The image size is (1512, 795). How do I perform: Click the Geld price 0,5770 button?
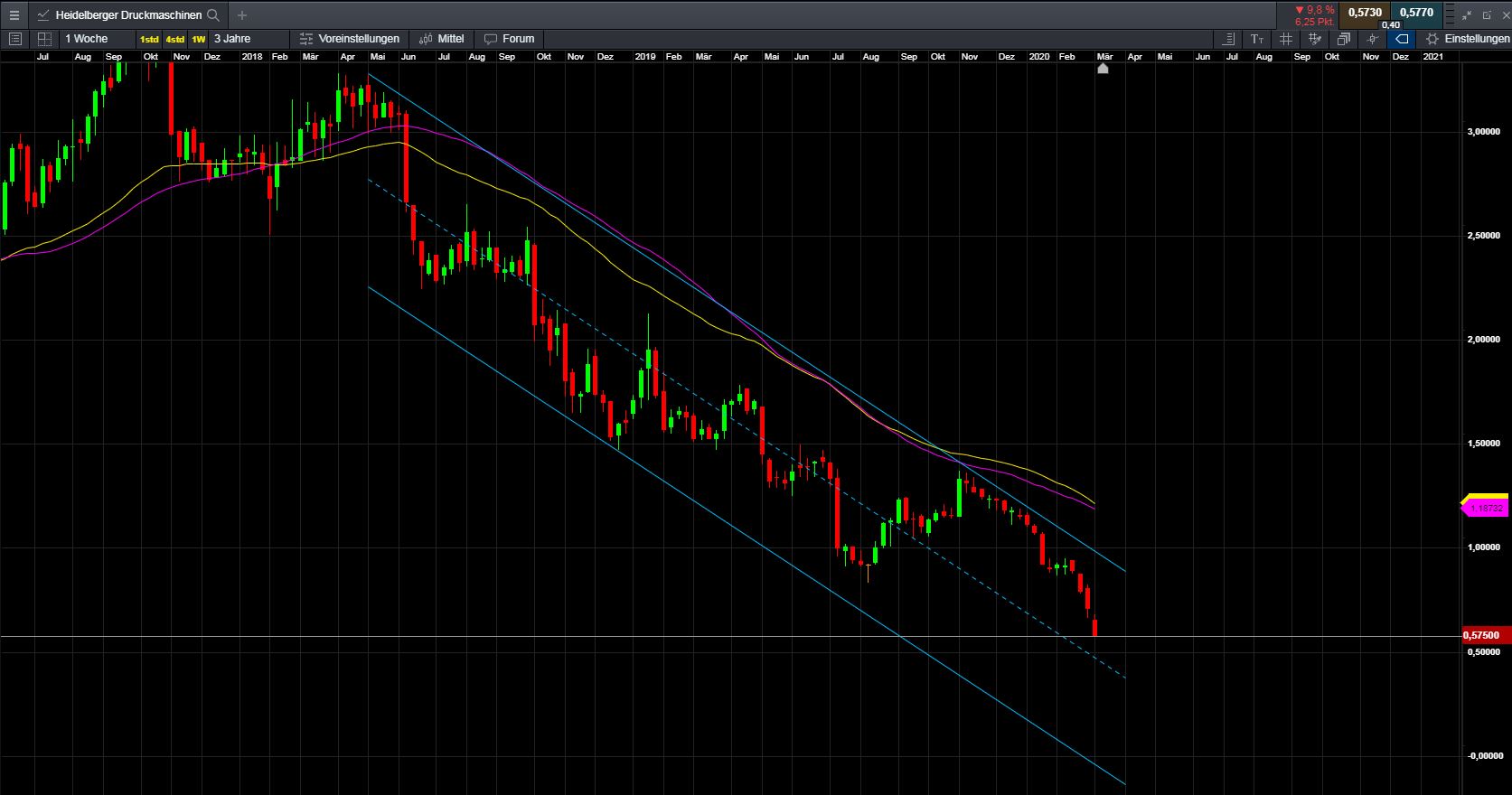1416,13
